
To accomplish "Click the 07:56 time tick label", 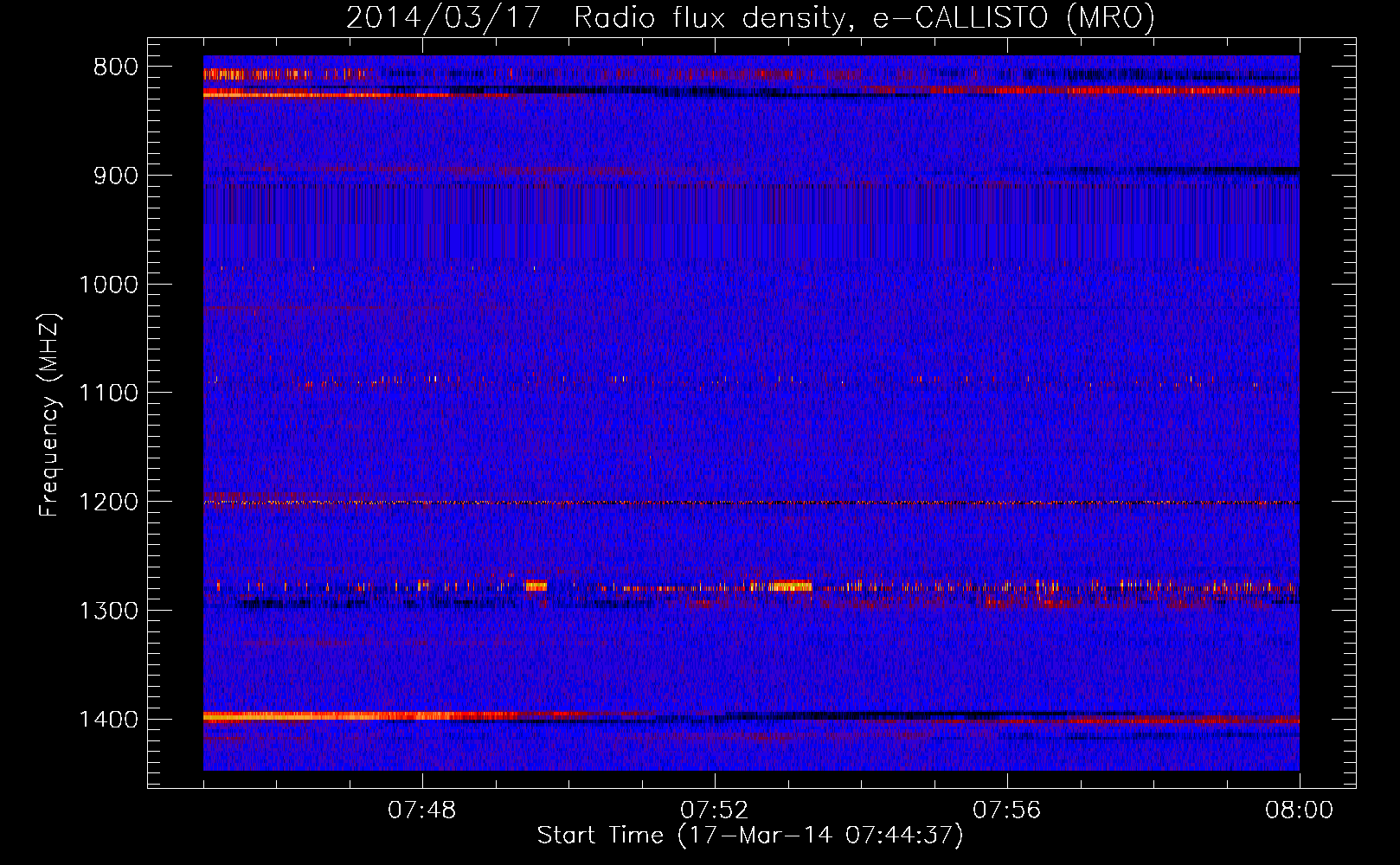I will (1006, 811).
